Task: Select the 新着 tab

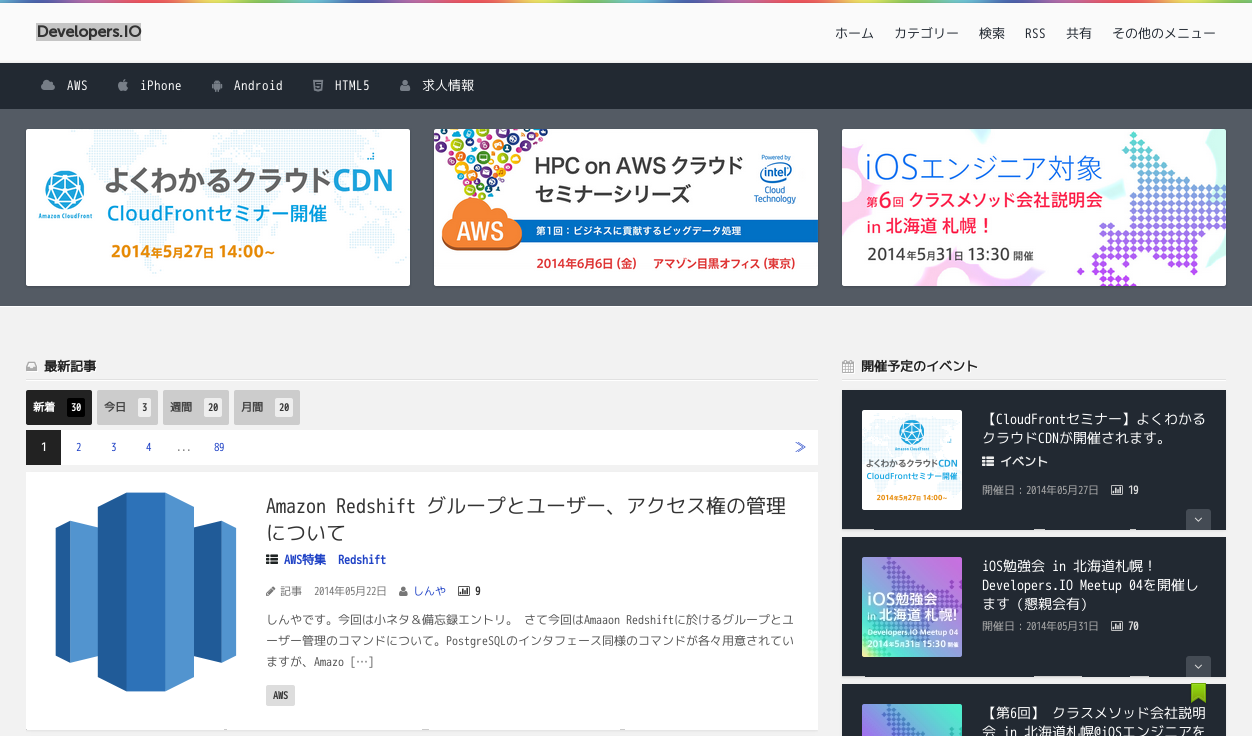Action: (x=59, y=407)
